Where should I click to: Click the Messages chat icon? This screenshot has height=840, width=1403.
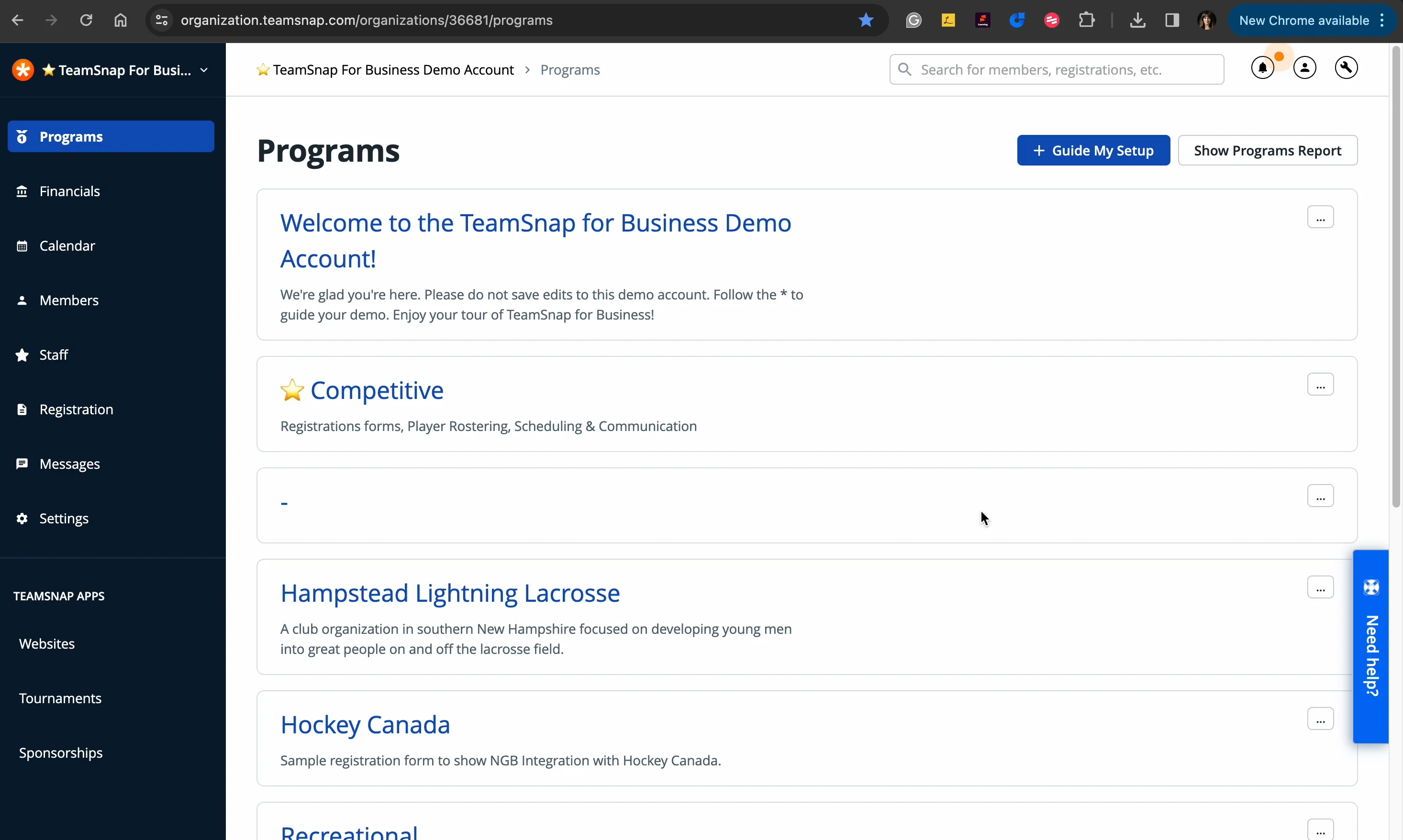pyautogui.click(x=22, y=464)
